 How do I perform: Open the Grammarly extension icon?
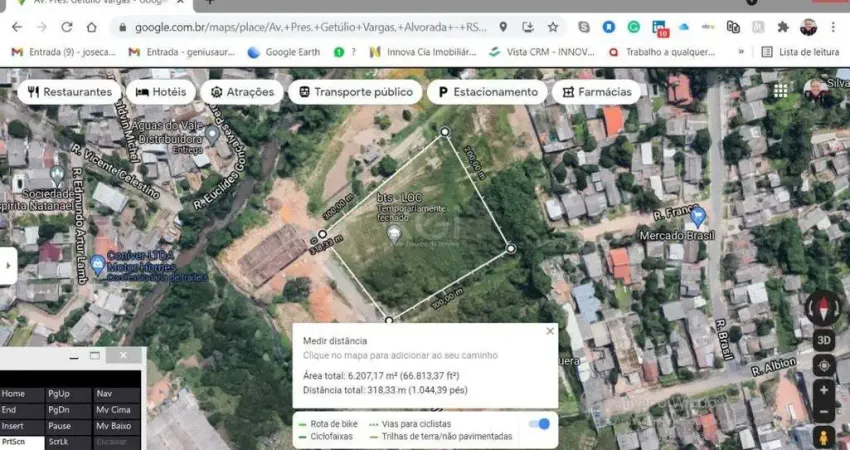click(634, 27)
